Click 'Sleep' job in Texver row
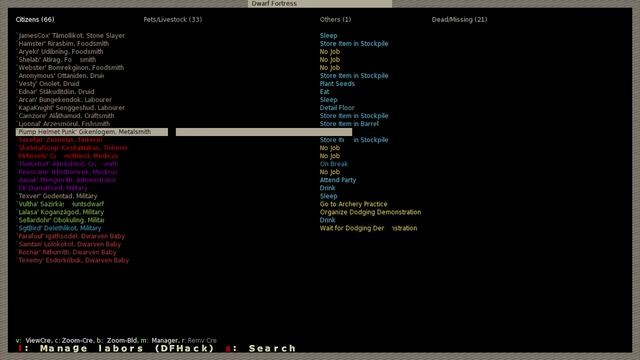This screenshot has height=360, width=640. point(329,196)
